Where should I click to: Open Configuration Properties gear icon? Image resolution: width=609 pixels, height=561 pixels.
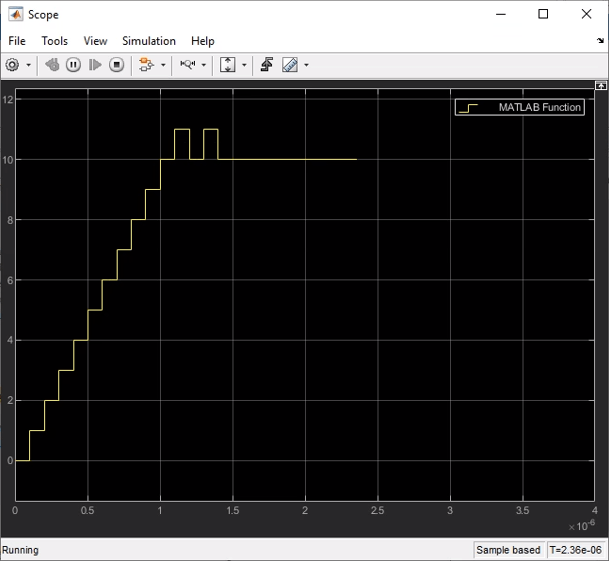pos(13,65)
